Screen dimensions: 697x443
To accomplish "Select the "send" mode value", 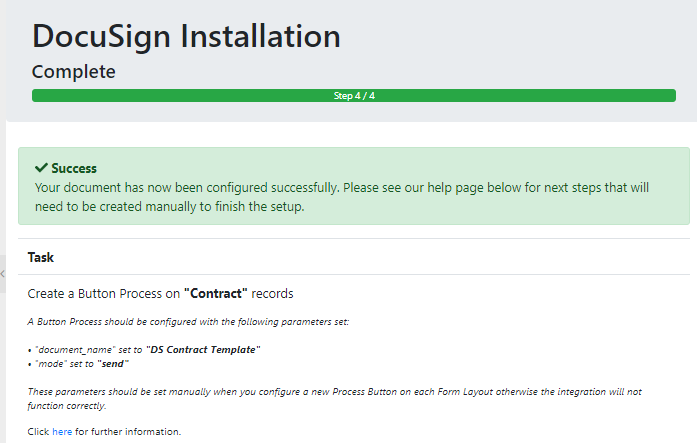I will pos(113,364).
